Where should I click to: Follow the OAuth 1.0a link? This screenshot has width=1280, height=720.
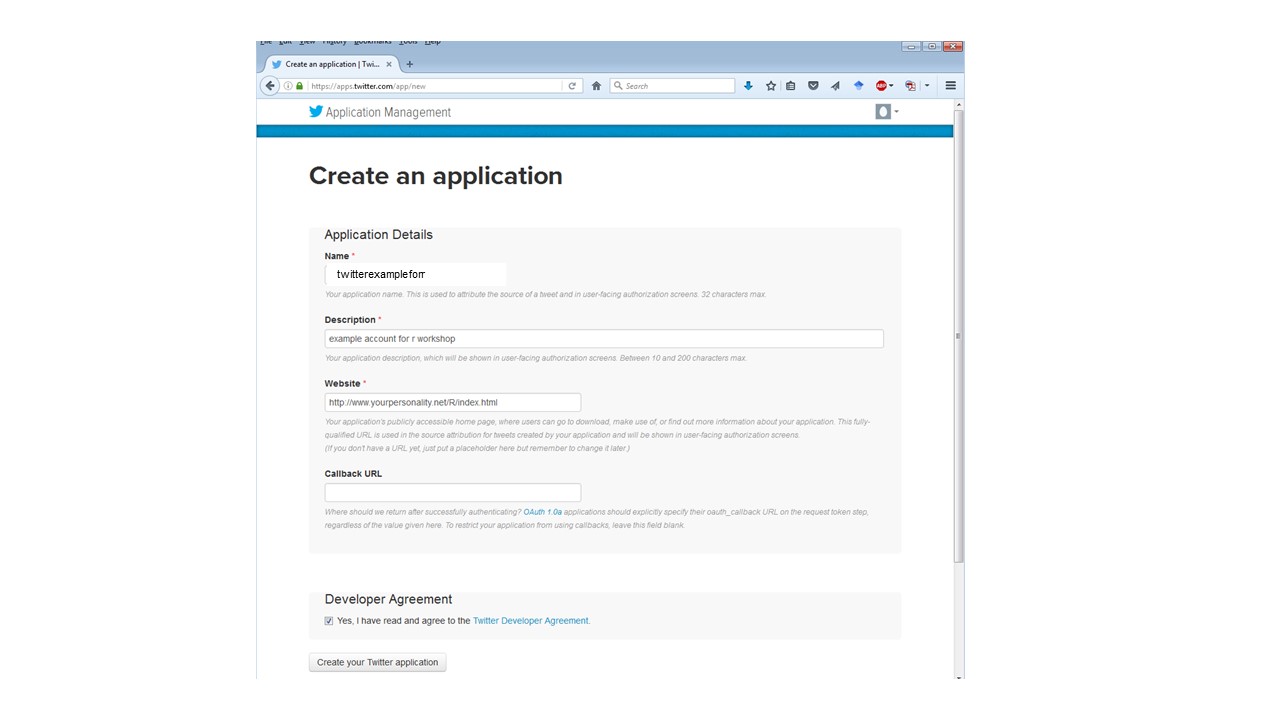click(542, 512)
